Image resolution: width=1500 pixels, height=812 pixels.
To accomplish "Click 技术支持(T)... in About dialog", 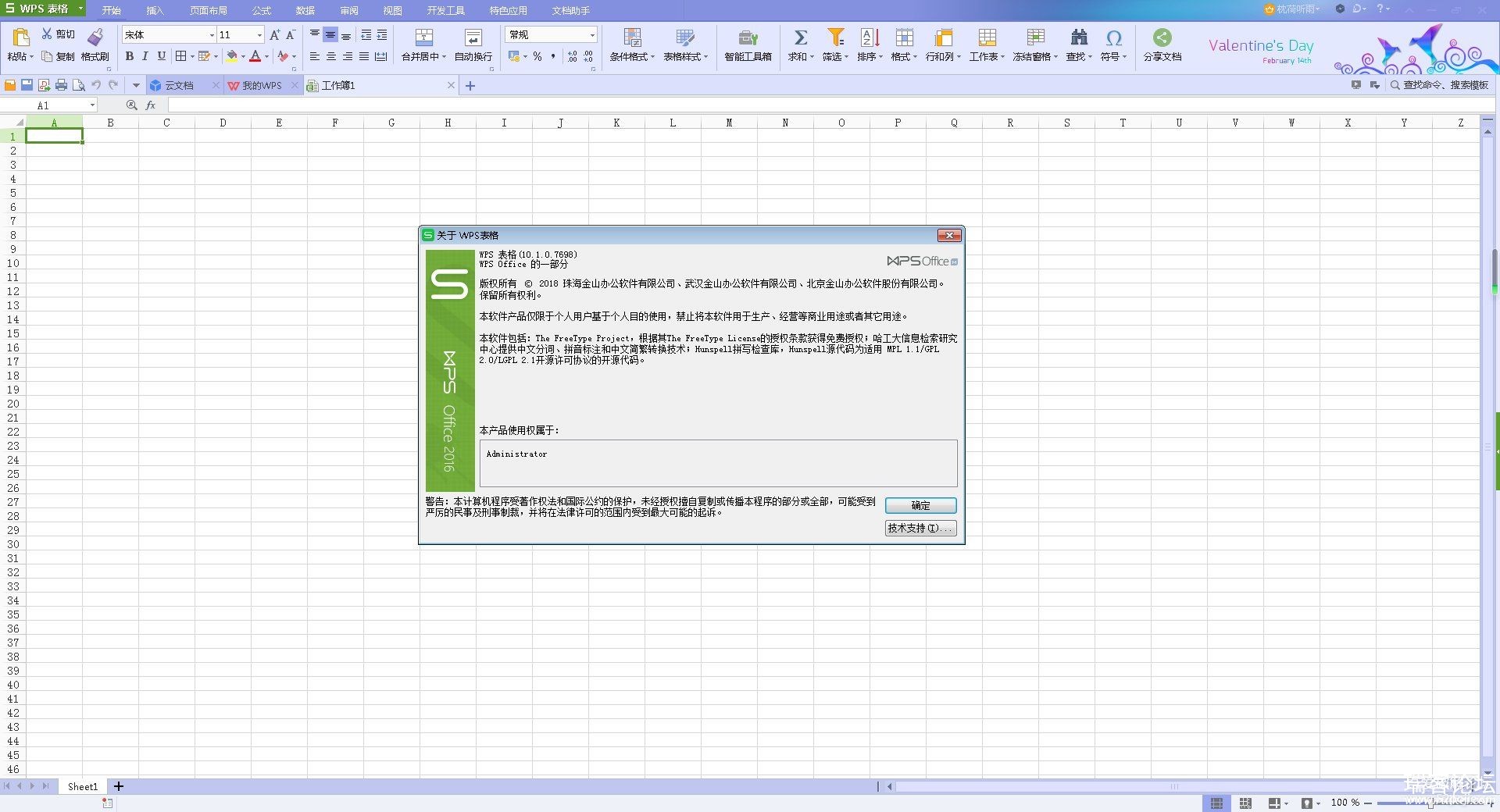I will pyautogui.click(x=920, y=528).
